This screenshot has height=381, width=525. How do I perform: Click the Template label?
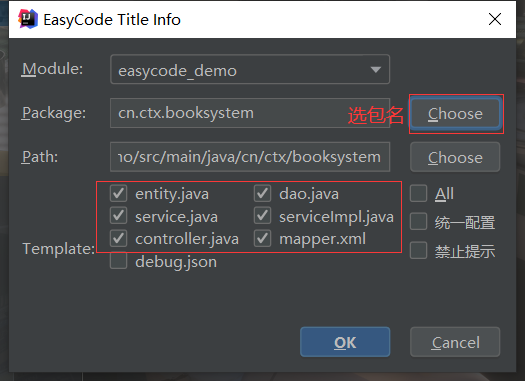coord(59,249)
